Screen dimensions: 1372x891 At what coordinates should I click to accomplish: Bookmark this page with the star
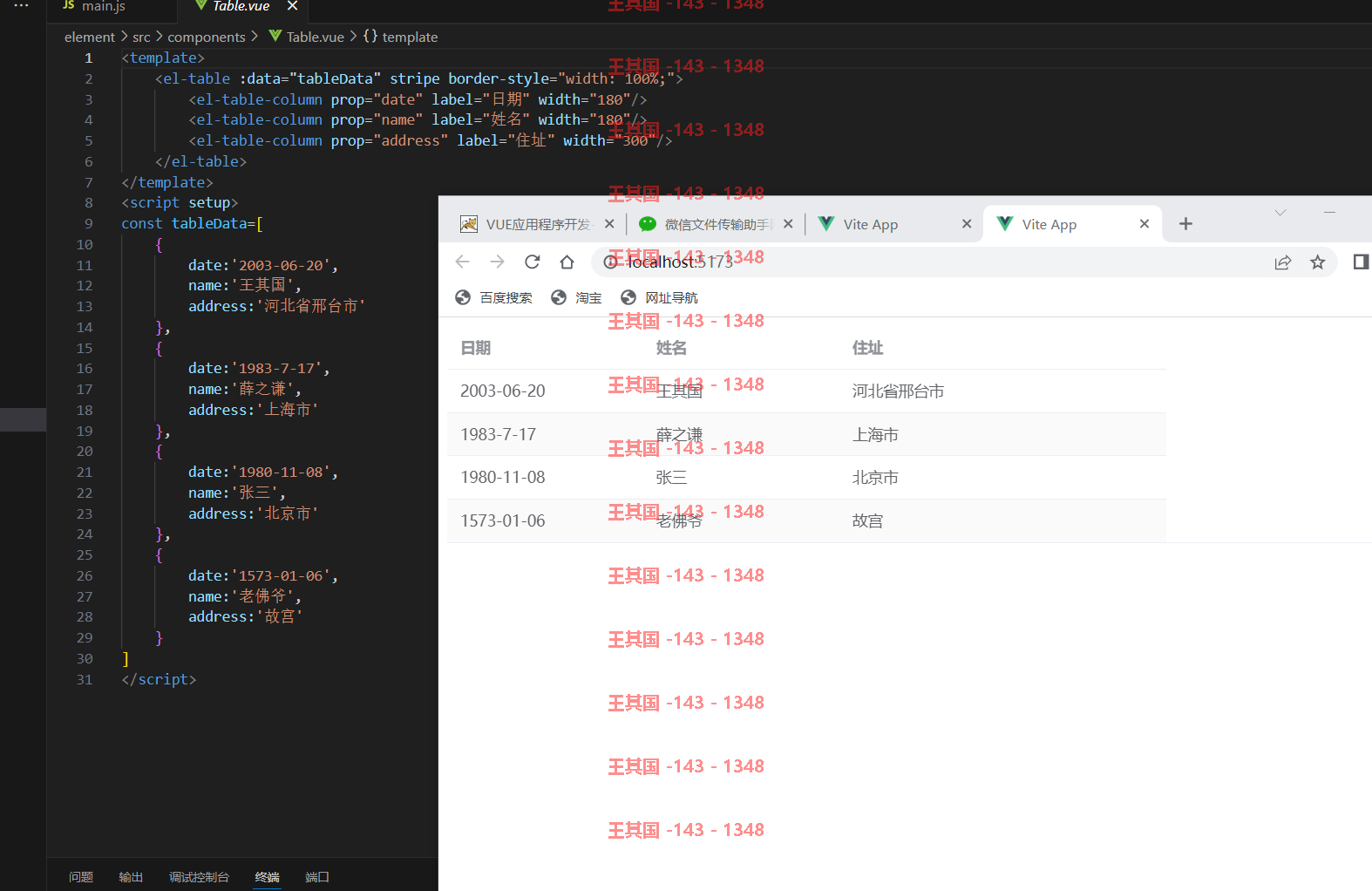coord(1318,262)
